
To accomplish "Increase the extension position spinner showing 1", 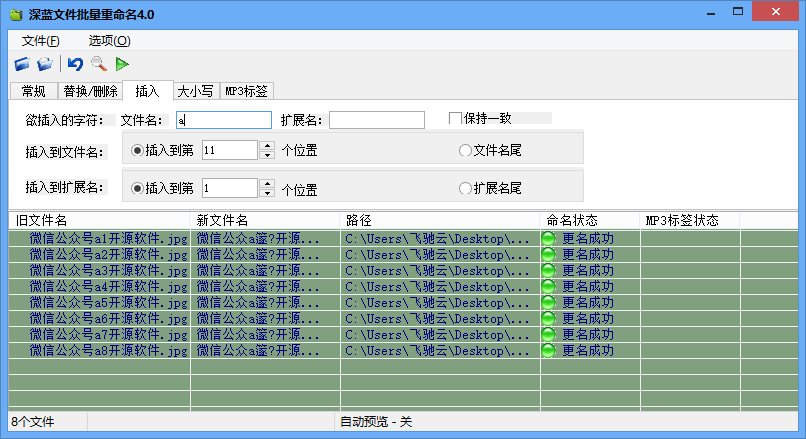I will point(267,184).
